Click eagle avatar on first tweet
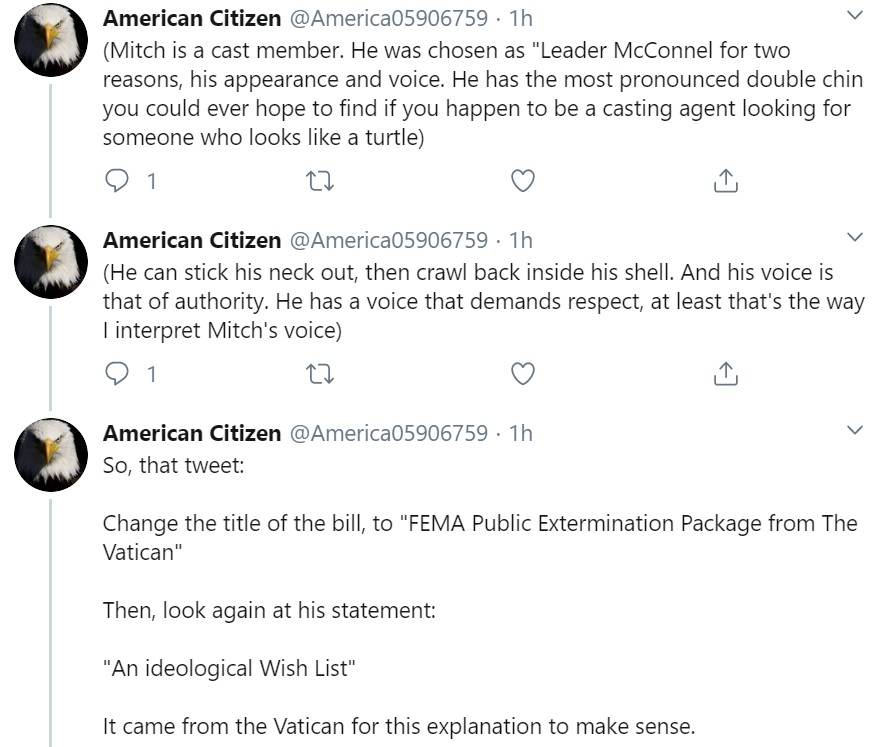Viewport: 885px width, 747px height. click(x=51, y=39)
